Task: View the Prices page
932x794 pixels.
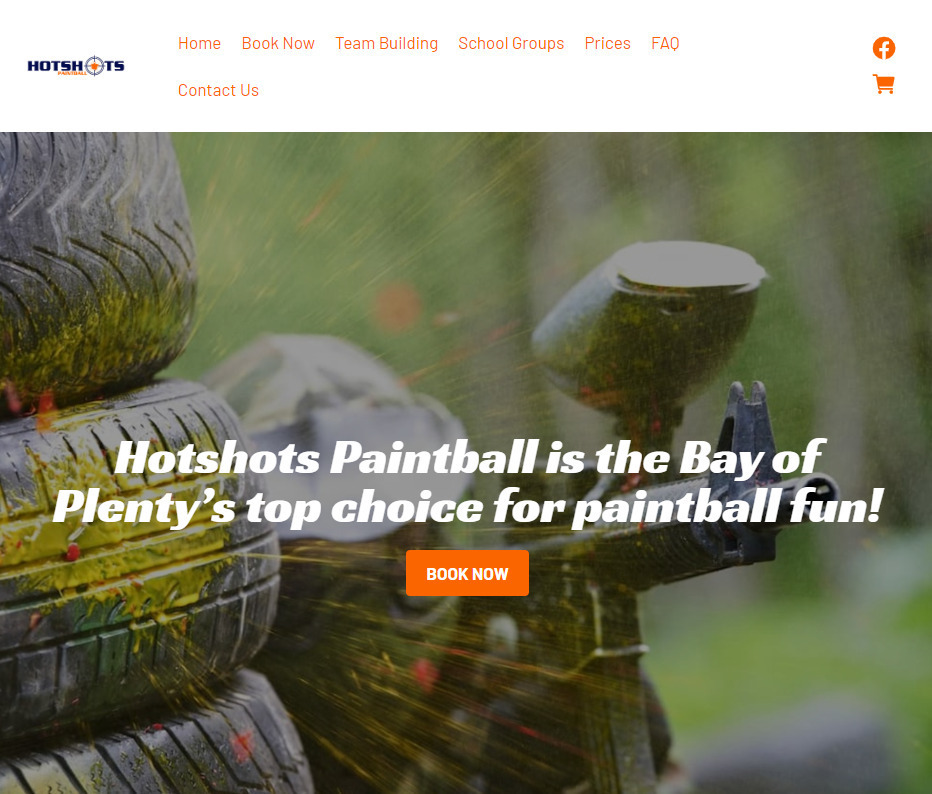Action: (x=607, y=43)
